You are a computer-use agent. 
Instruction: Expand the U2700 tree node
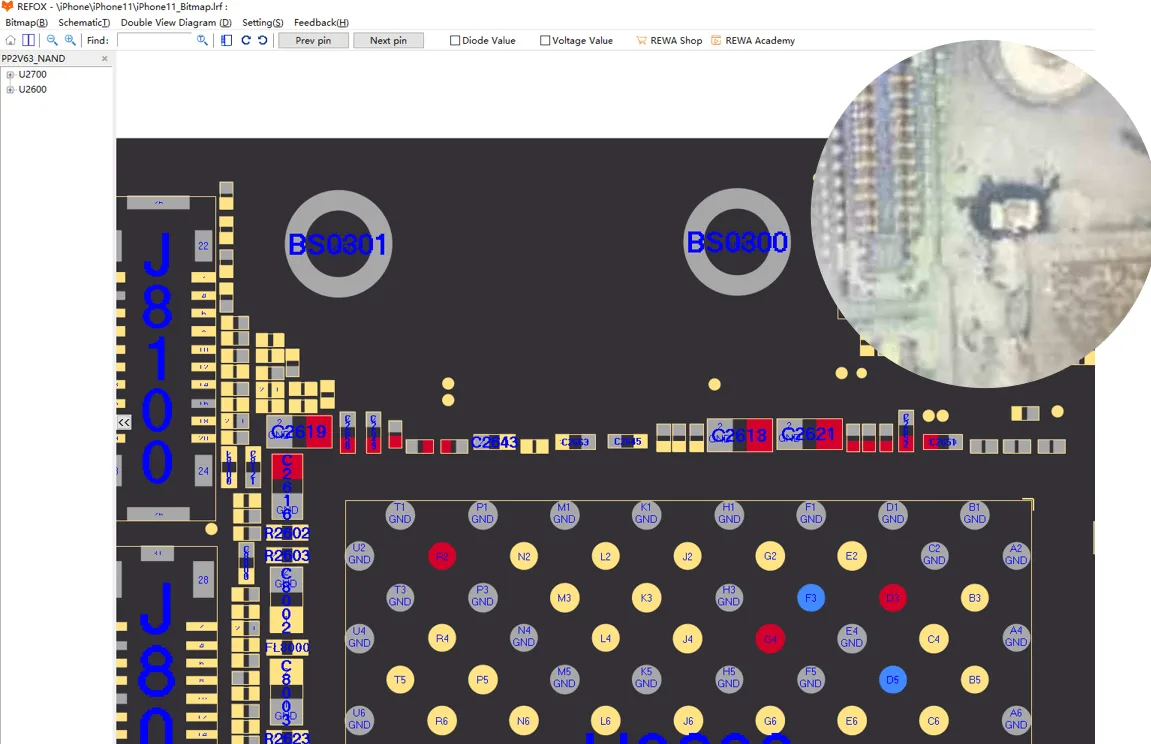point(10,75)
